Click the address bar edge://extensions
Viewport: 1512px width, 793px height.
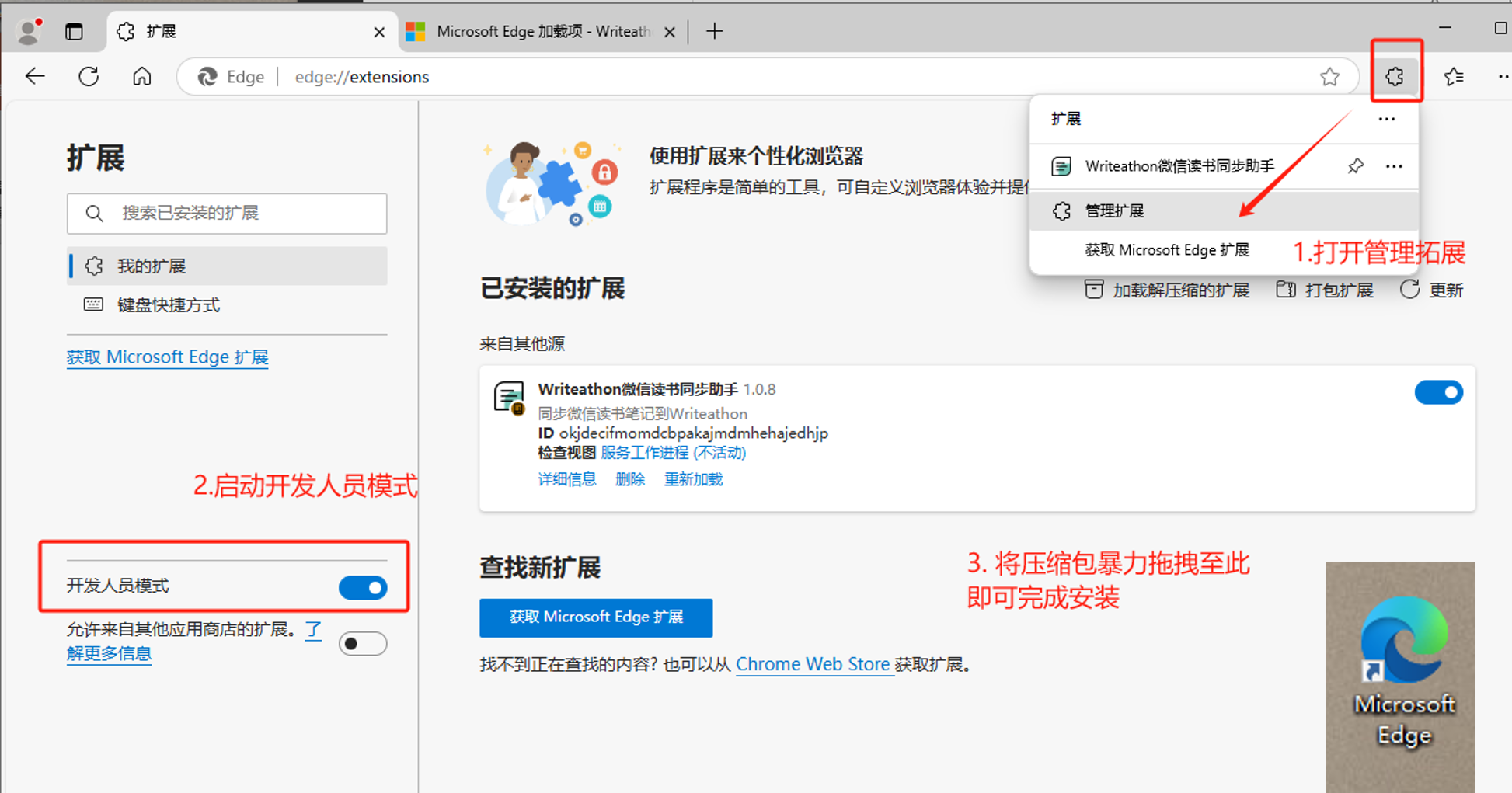[362, 77]
